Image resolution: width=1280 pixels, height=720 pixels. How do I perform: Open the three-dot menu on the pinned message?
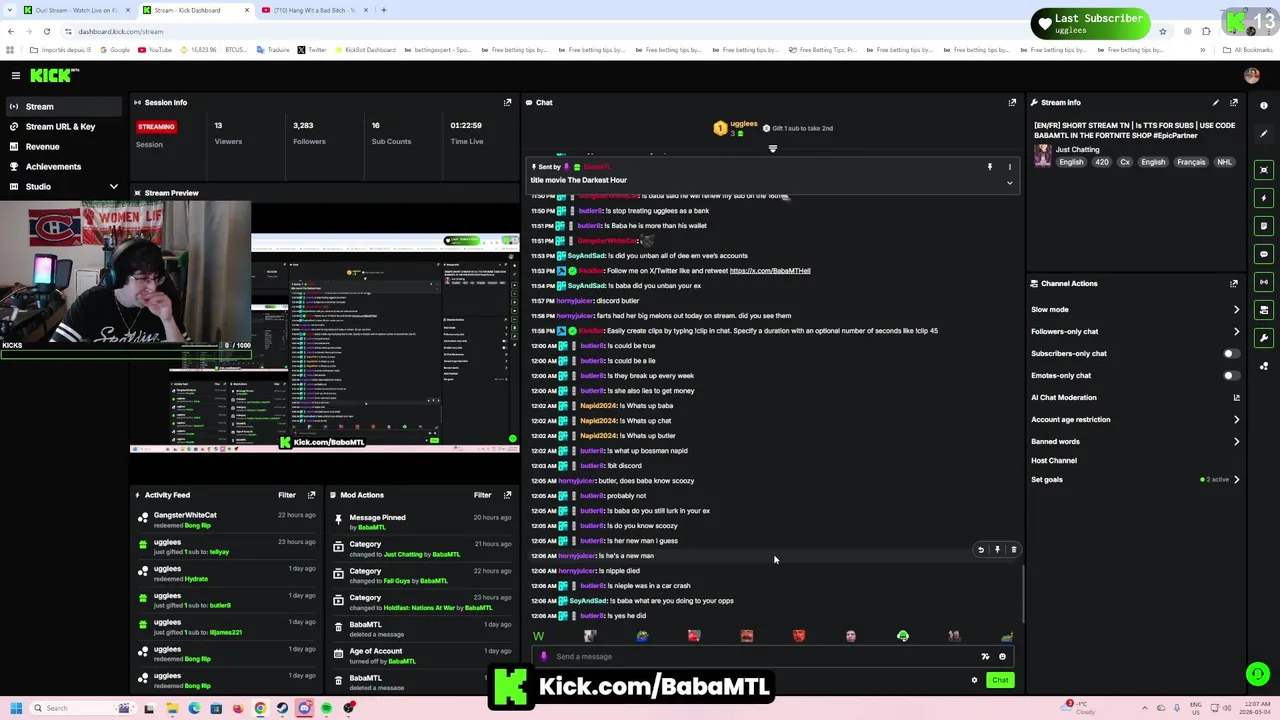(1009, 167)
